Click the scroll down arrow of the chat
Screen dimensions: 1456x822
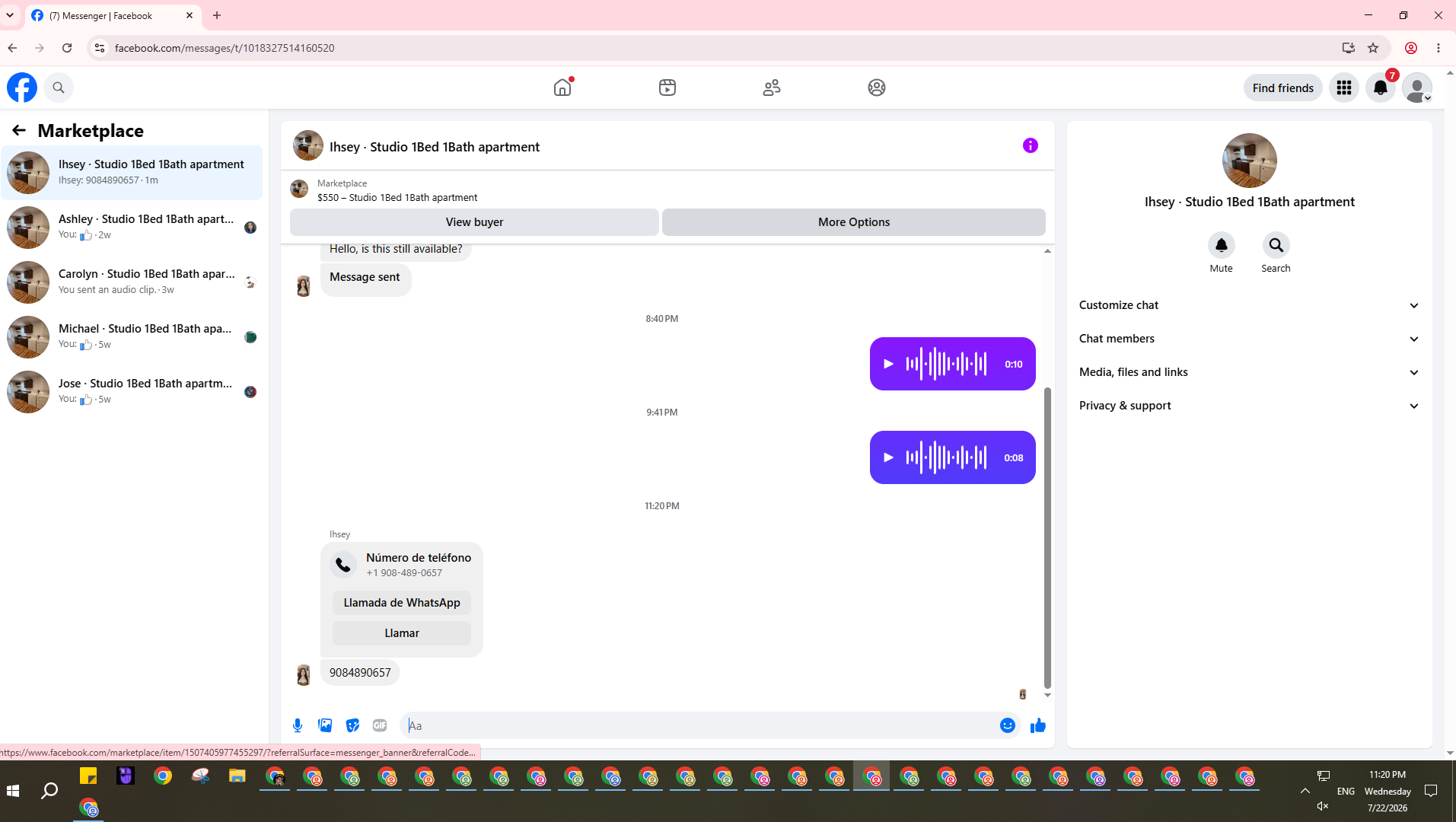[x=1047, y=695]
